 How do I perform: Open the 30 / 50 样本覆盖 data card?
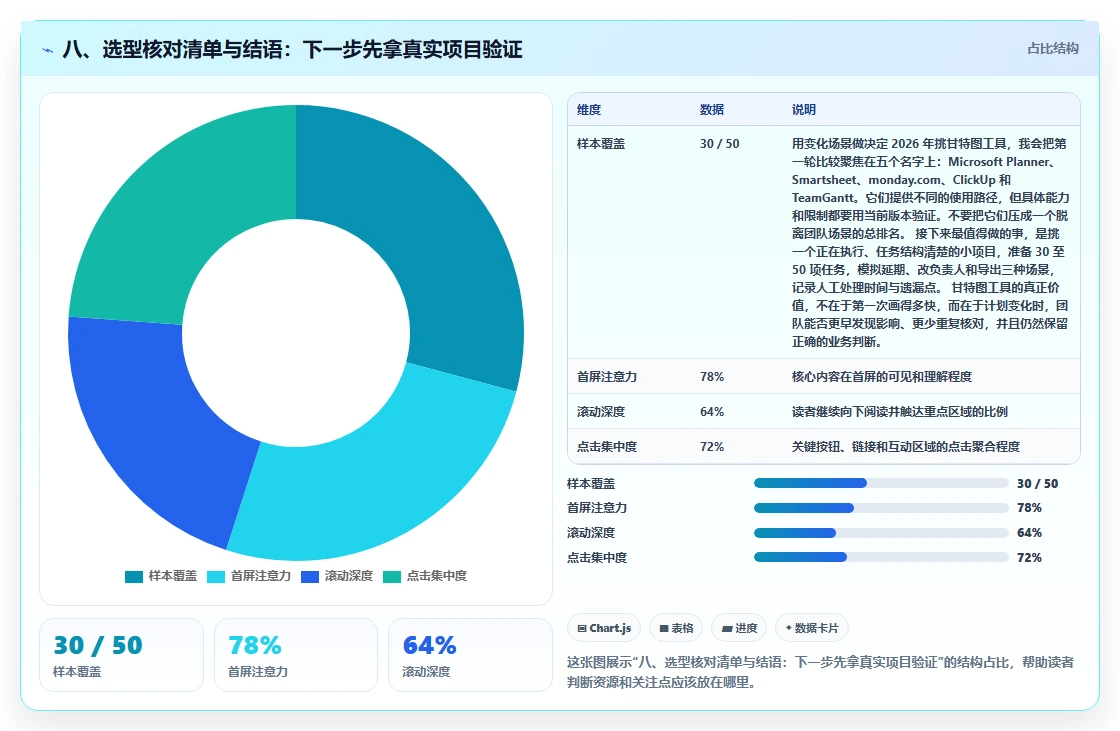coord(121,655)
